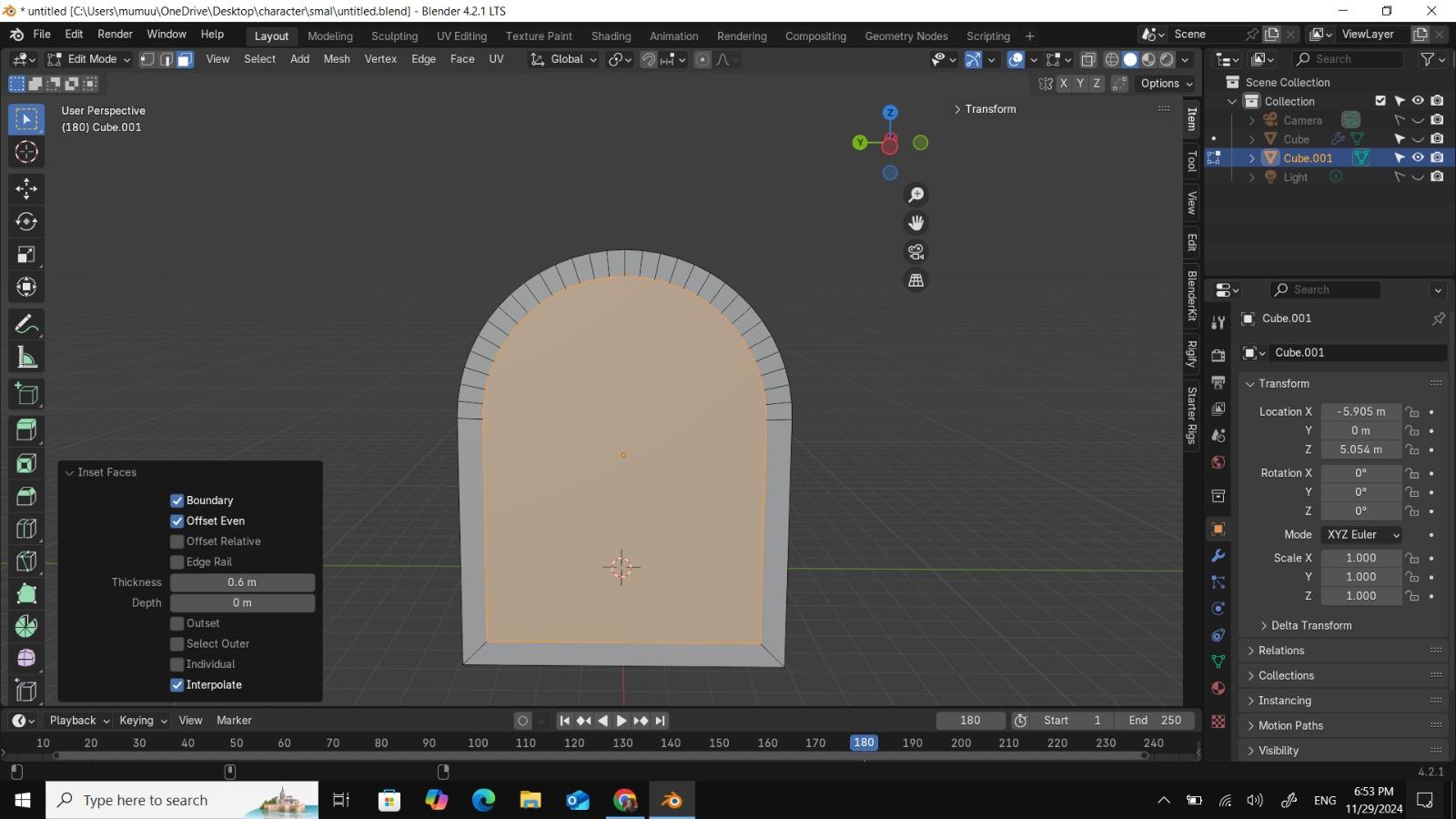Viewport: 1456px width, 819px height.
Task: Open the UV Editing workspace tab
Action: pyautogui.click(x=461, y=36)
